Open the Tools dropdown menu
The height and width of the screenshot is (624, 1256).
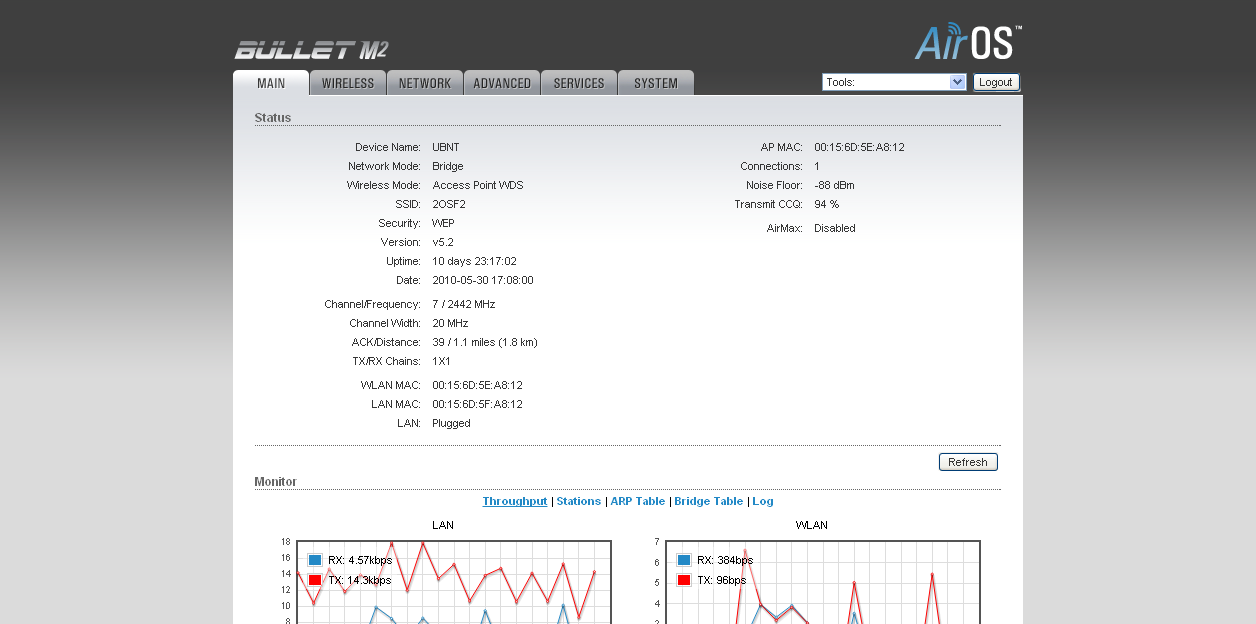click(x=893, y=82)
